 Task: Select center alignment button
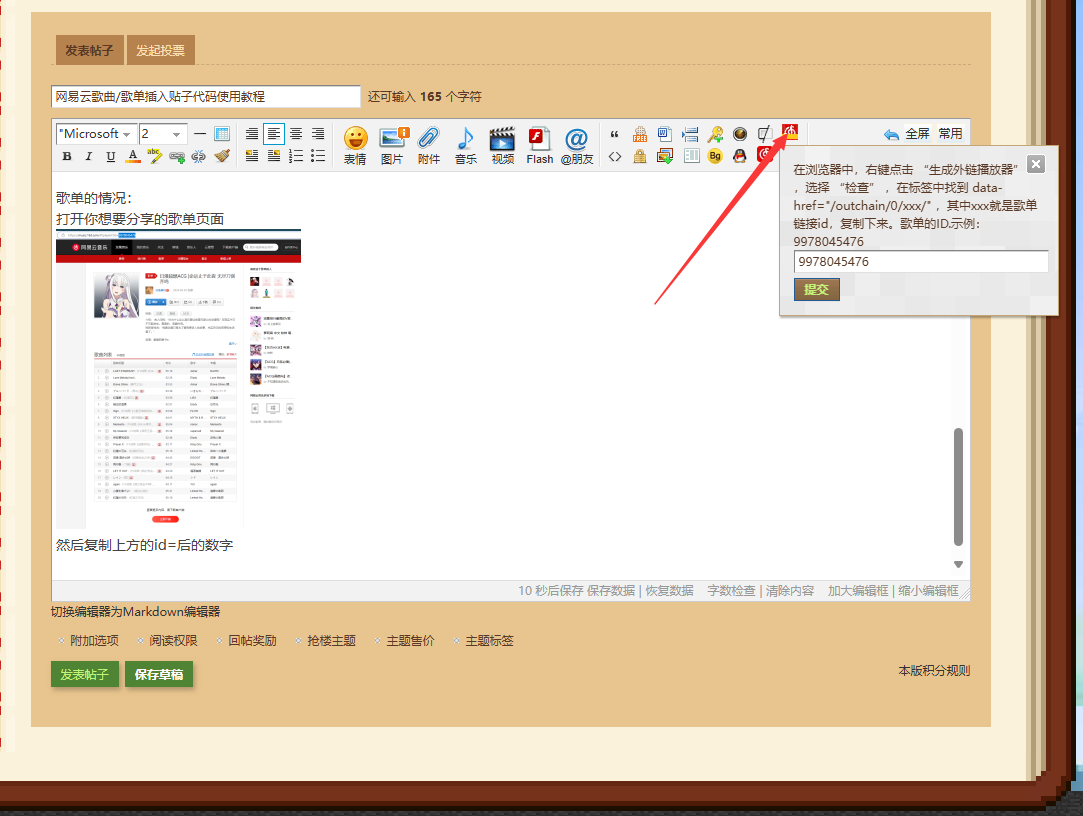coord(296,133)
